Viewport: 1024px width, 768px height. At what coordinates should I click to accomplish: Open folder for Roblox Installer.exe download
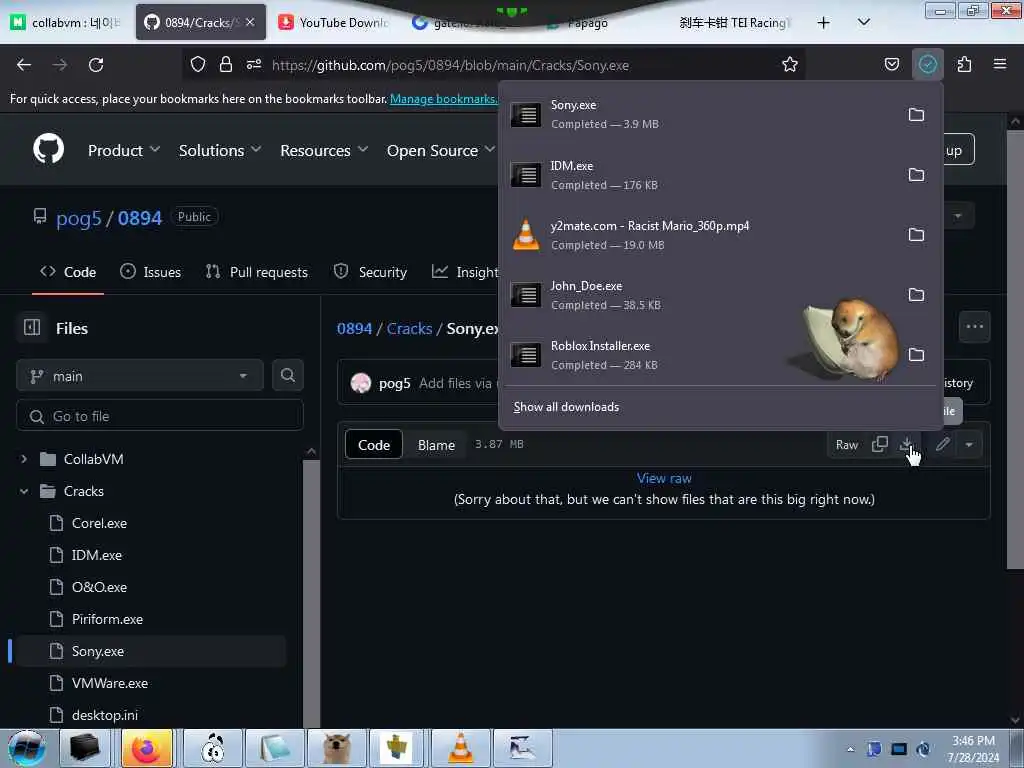(916, 355)
